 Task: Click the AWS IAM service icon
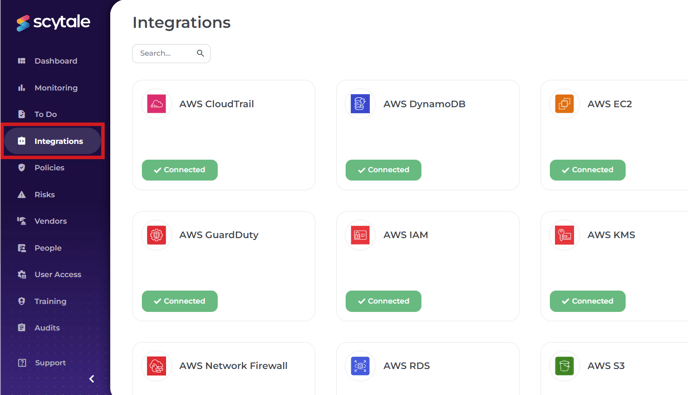360,235
